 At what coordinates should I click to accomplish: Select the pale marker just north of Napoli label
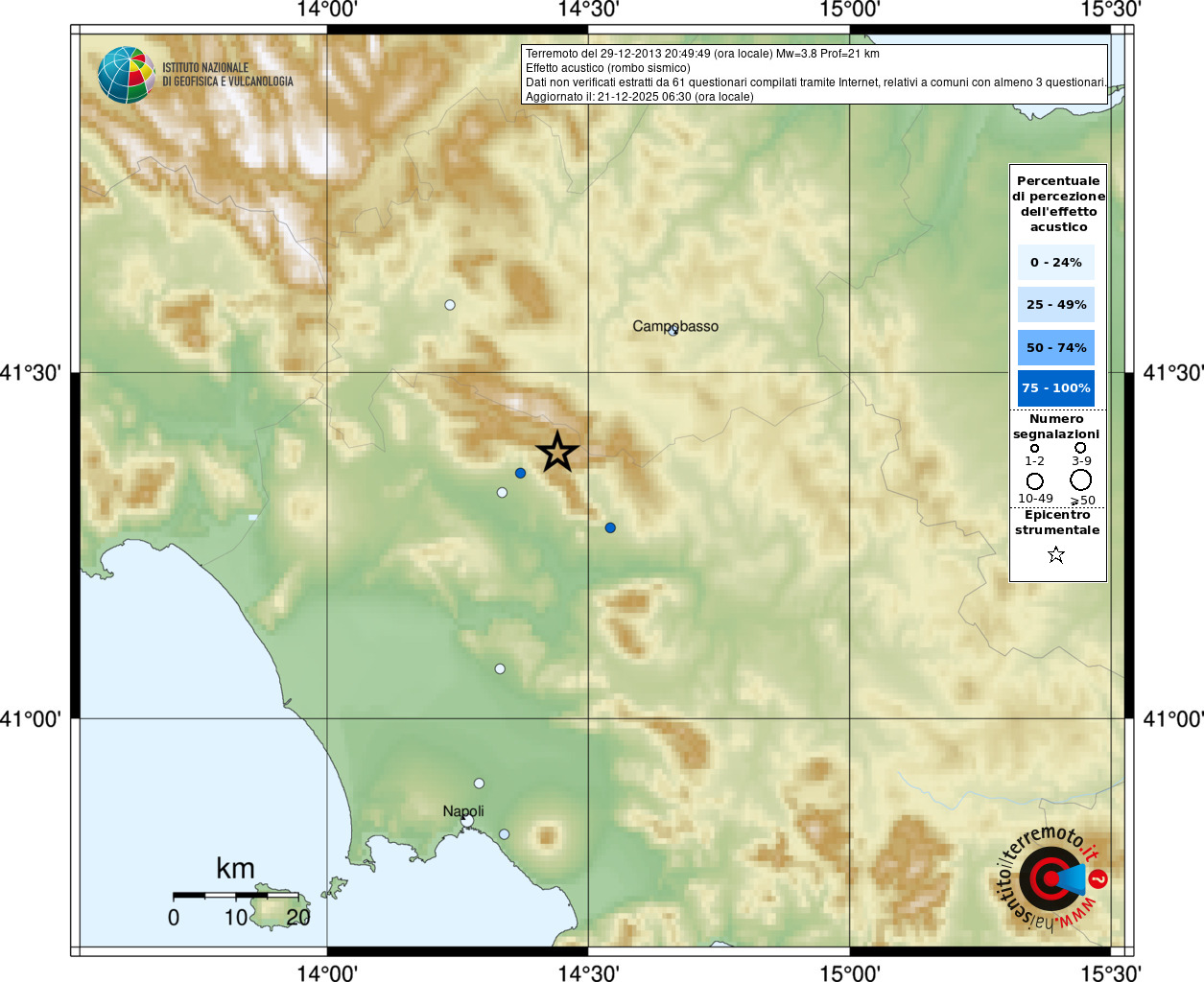[479, 783]
